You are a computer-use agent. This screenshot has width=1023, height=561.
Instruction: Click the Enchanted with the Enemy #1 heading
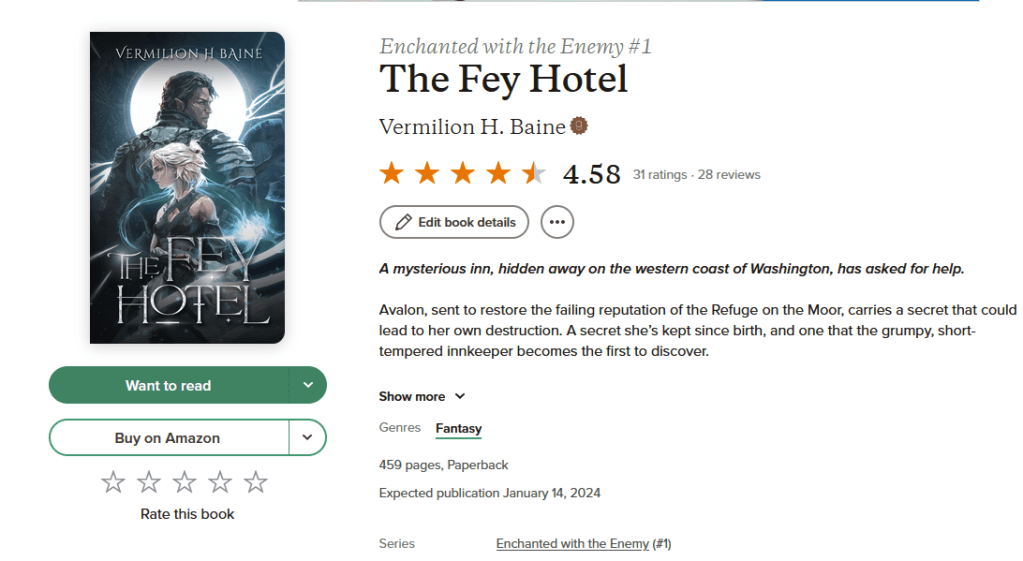tap(515, 46)
